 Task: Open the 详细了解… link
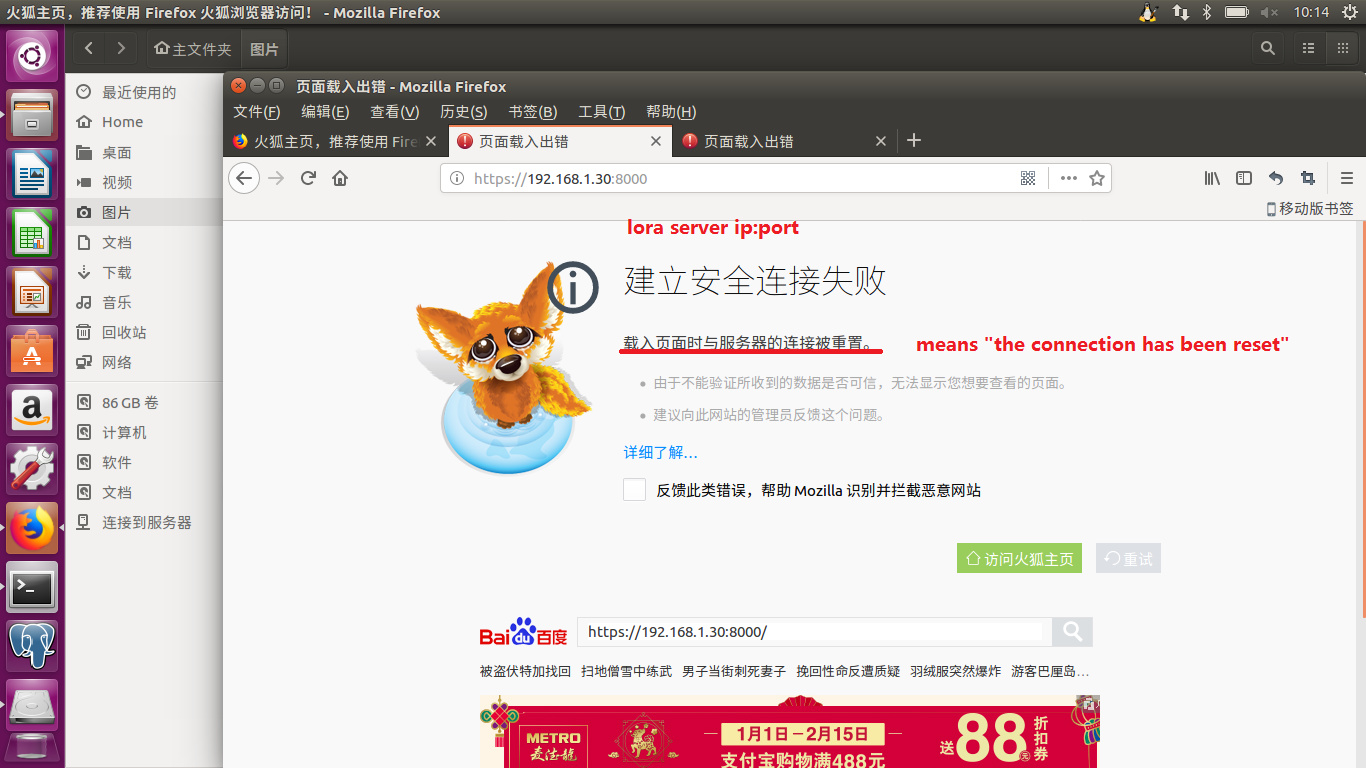(660, 452)
